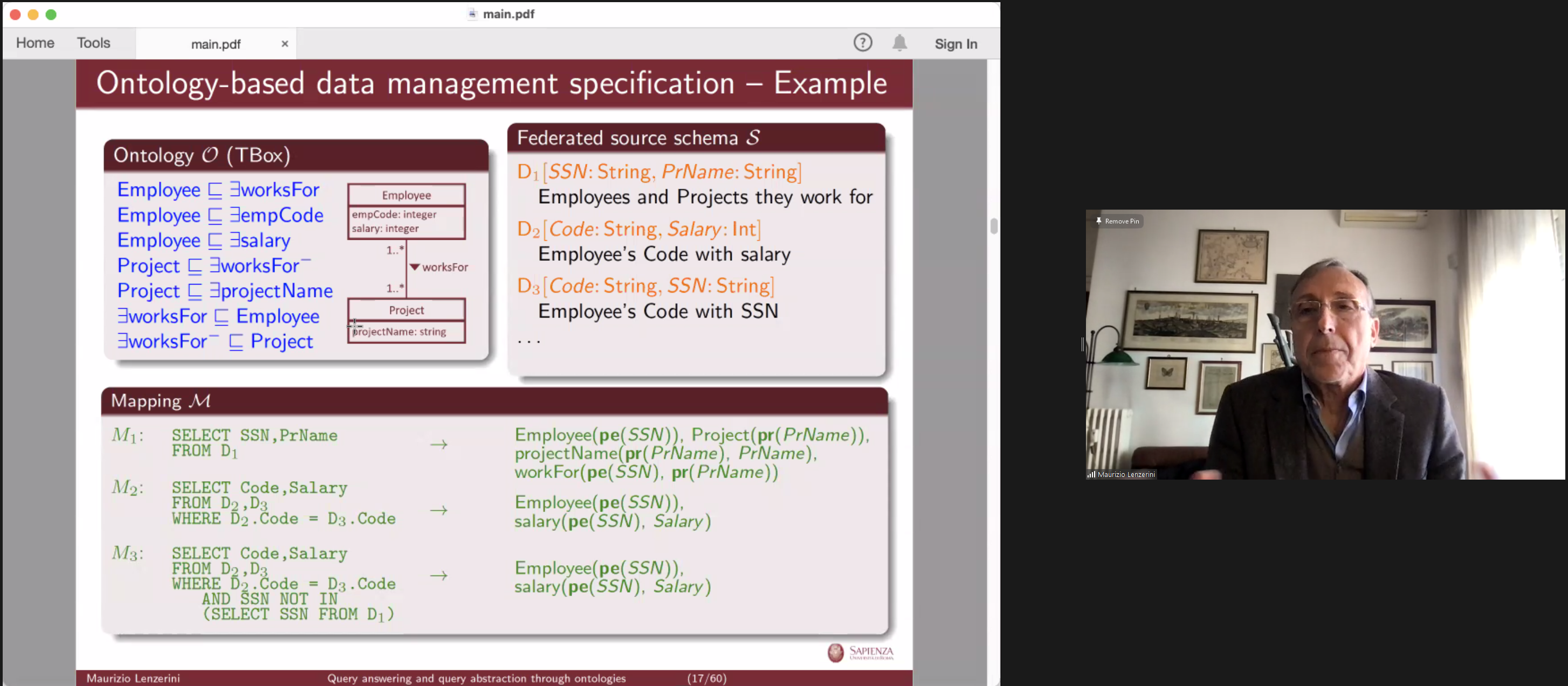Click the Employee box in UML diagram
The height and width of the screenshot is (686, 1568).
pyautogui.click(x=406, y=195)
